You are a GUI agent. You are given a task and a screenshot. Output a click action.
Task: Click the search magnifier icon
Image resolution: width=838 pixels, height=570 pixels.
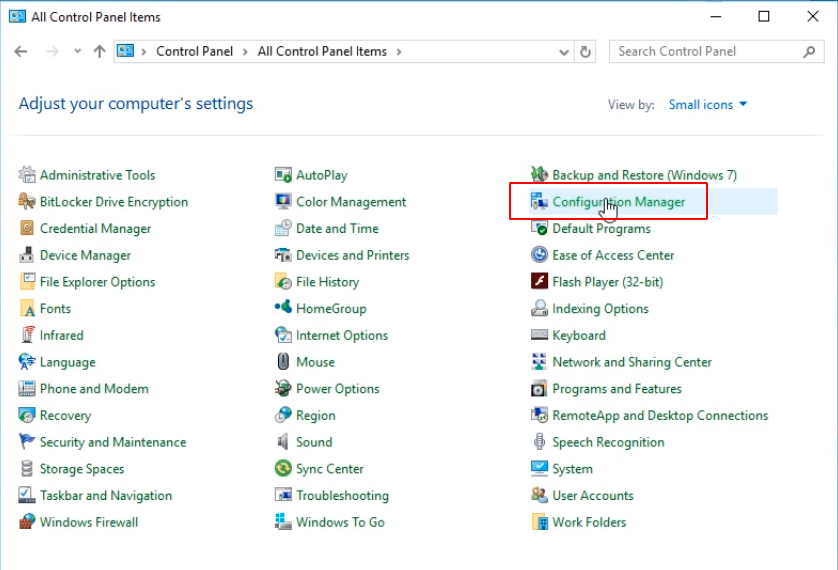[809, 52]
